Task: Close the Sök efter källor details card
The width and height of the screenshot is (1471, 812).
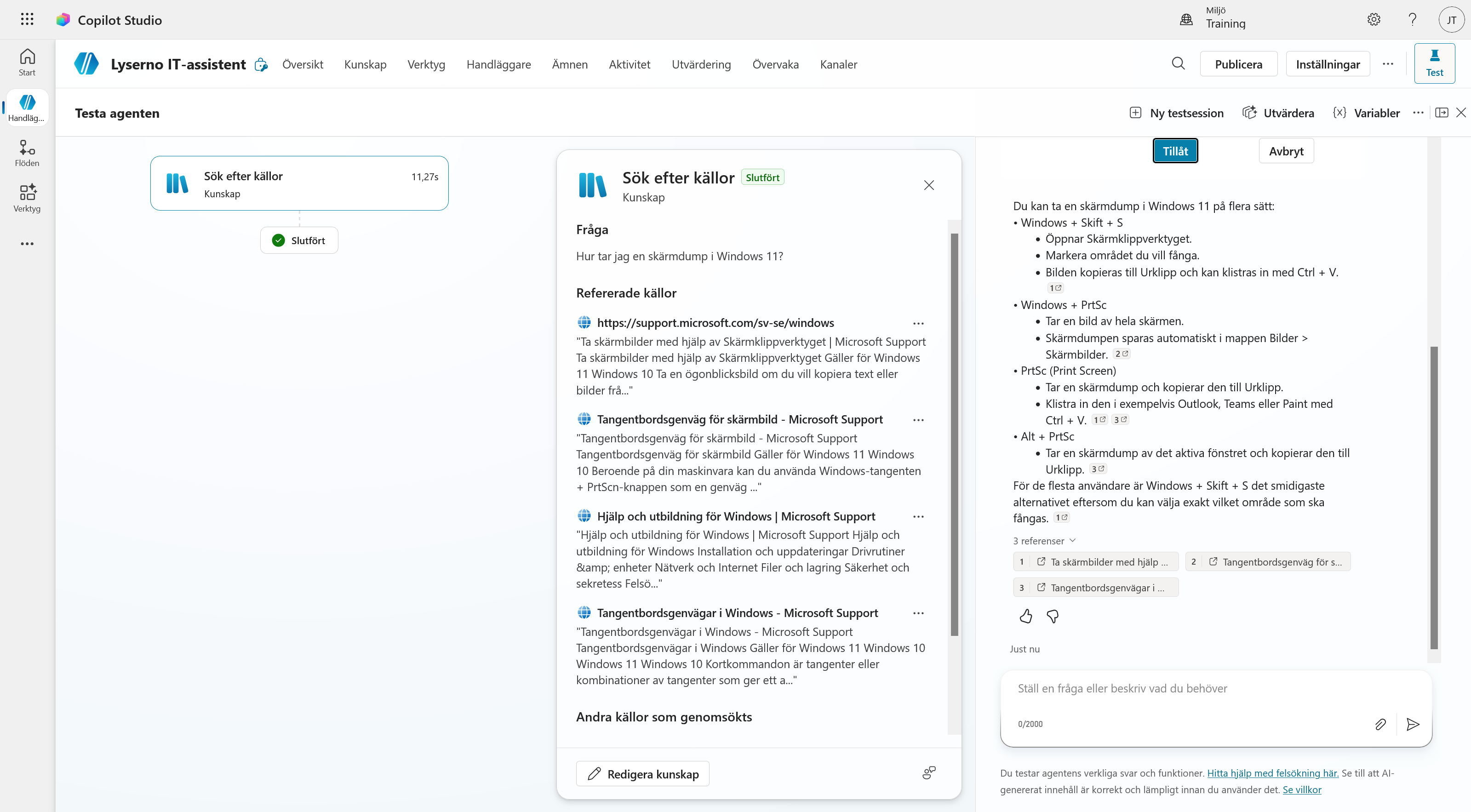Action: [929, 185]
